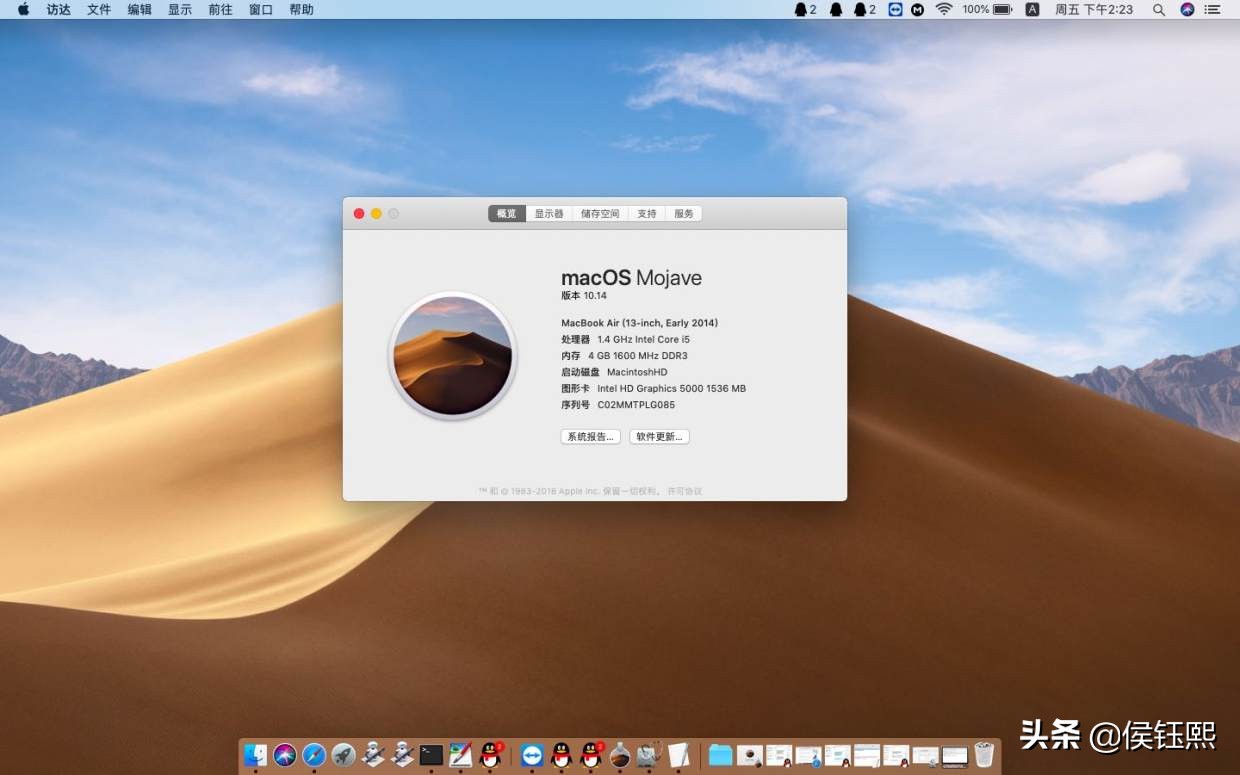Viewport: 1240px width, 775px height.
Task: Open the Apple menu
Action: (x=22, y=9)
